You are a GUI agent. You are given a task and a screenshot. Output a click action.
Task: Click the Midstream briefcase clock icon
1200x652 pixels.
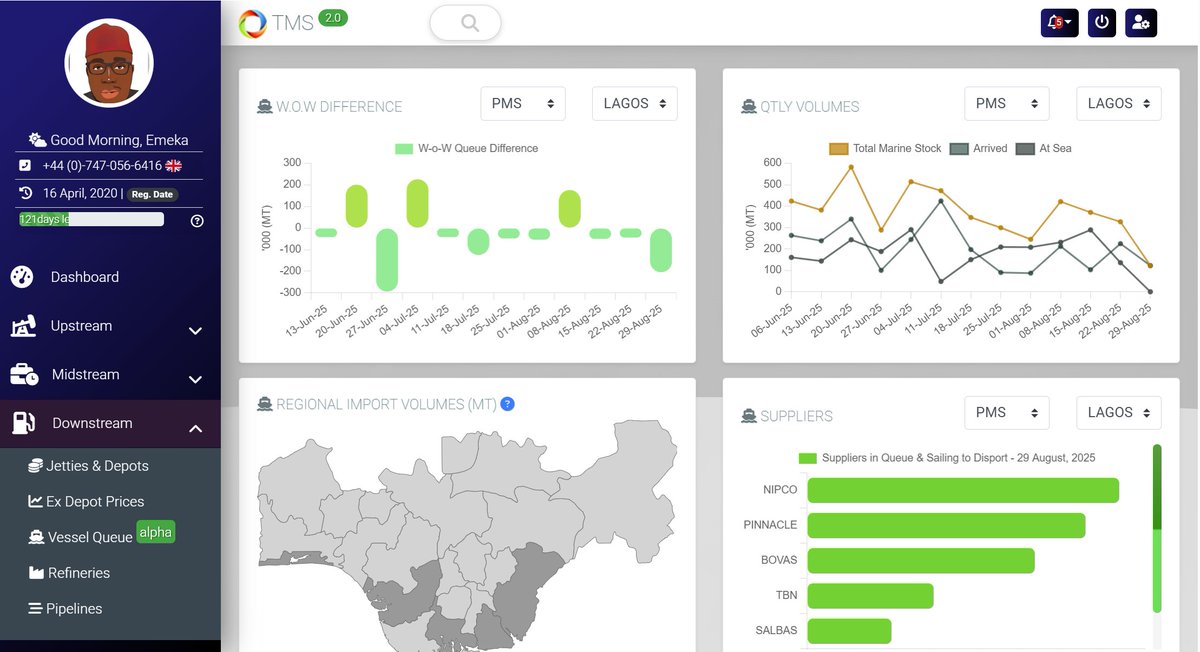pos(24,375)
